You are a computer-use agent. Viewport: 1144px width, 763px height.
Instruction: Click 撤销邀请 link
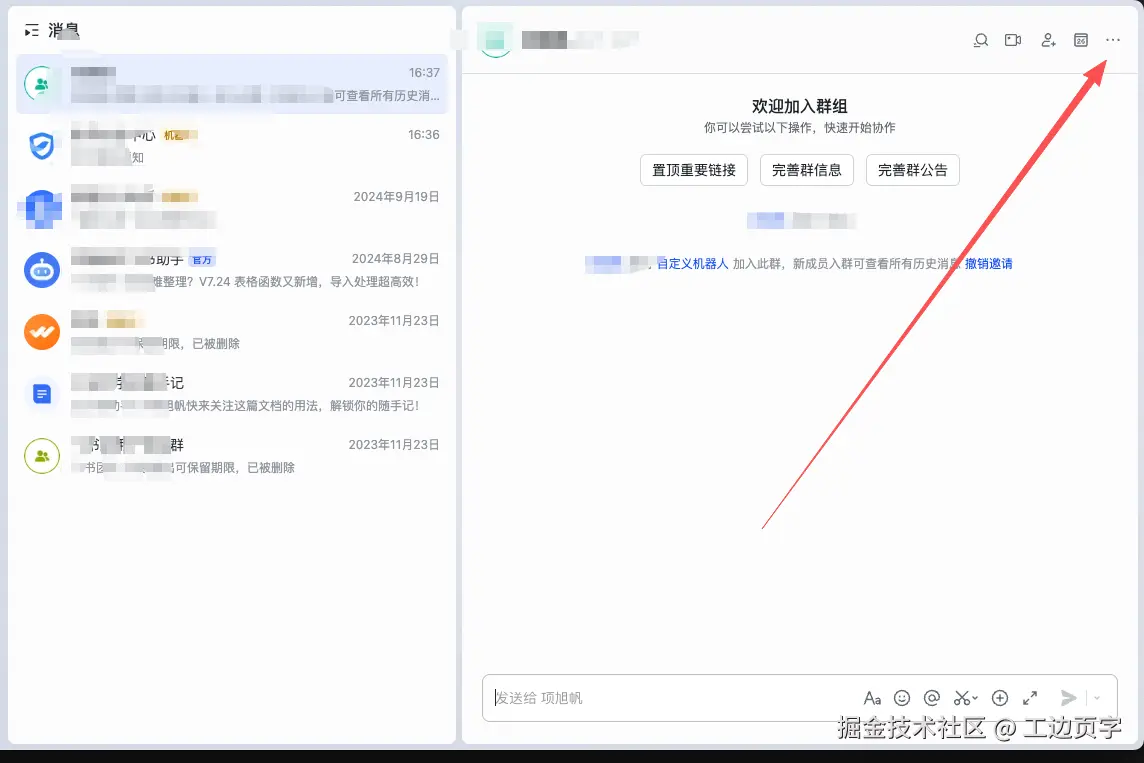point(989,263)
